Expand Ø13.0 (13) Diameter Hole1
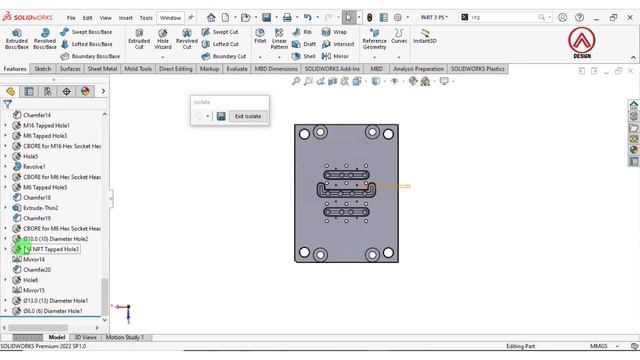This screenshot has width=640, height=360. 5,300
